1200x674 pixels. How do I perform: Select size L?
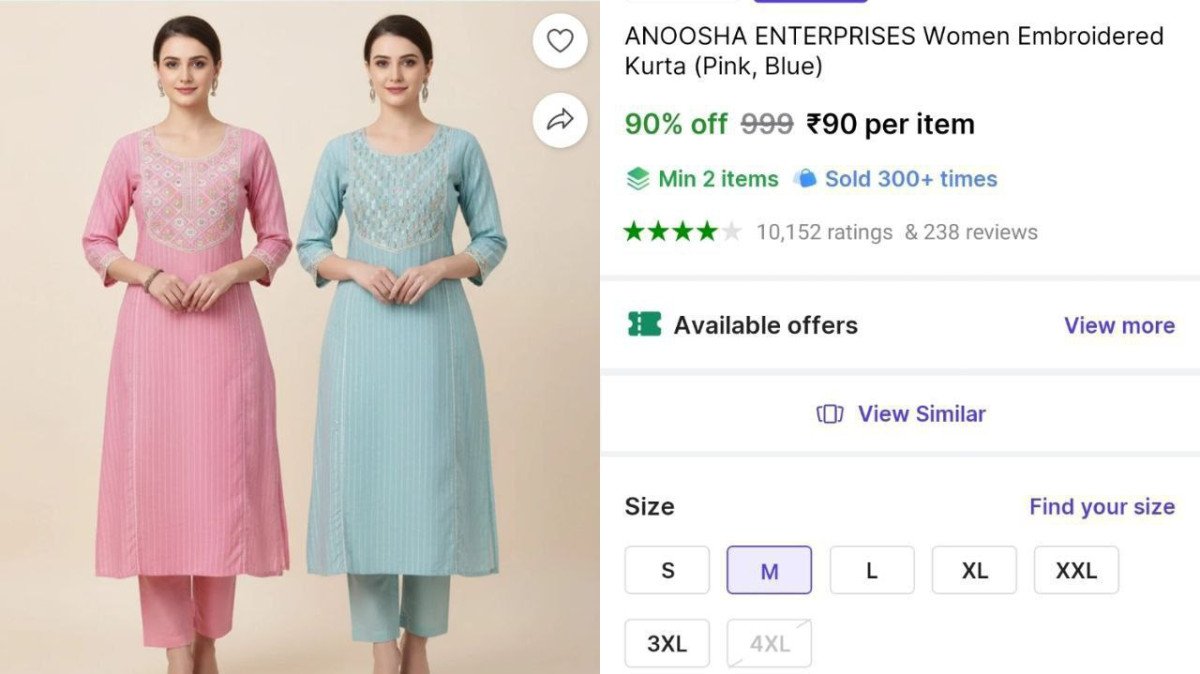(x=872, y=570)
